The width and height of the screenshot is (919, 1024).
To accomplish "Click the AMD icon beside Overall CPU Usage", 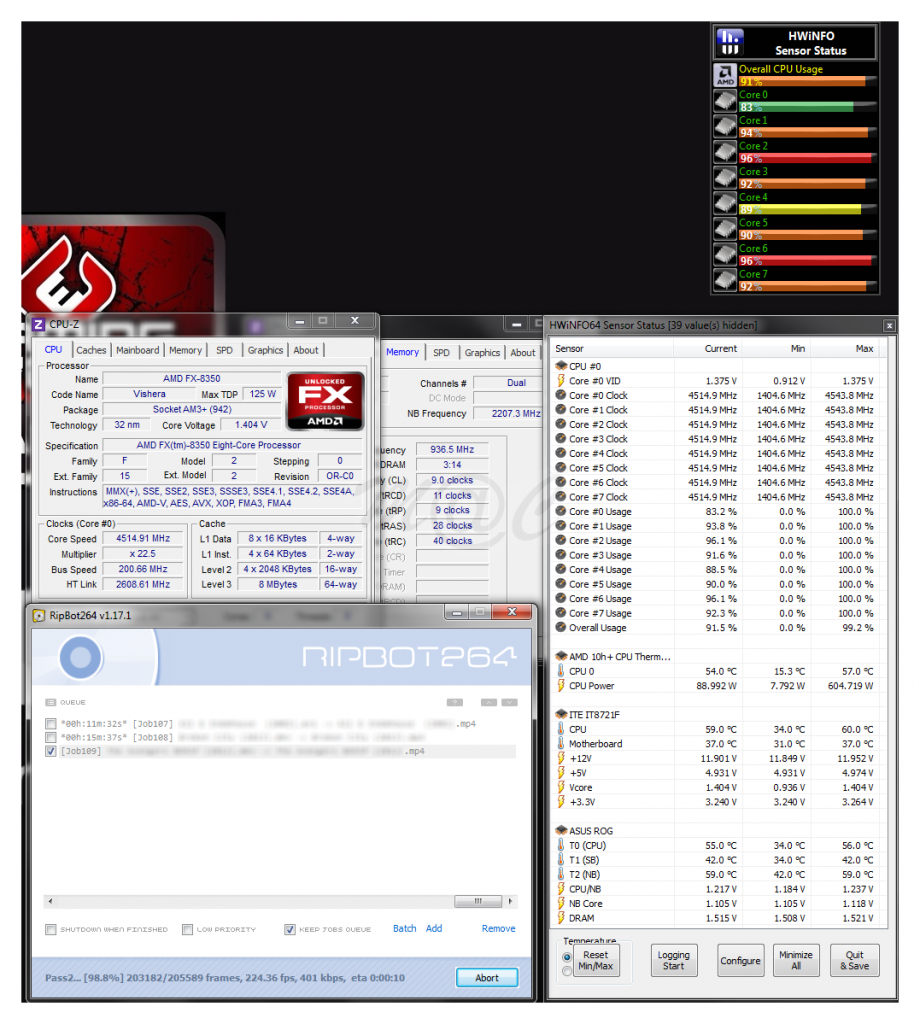I will [723, 73].
